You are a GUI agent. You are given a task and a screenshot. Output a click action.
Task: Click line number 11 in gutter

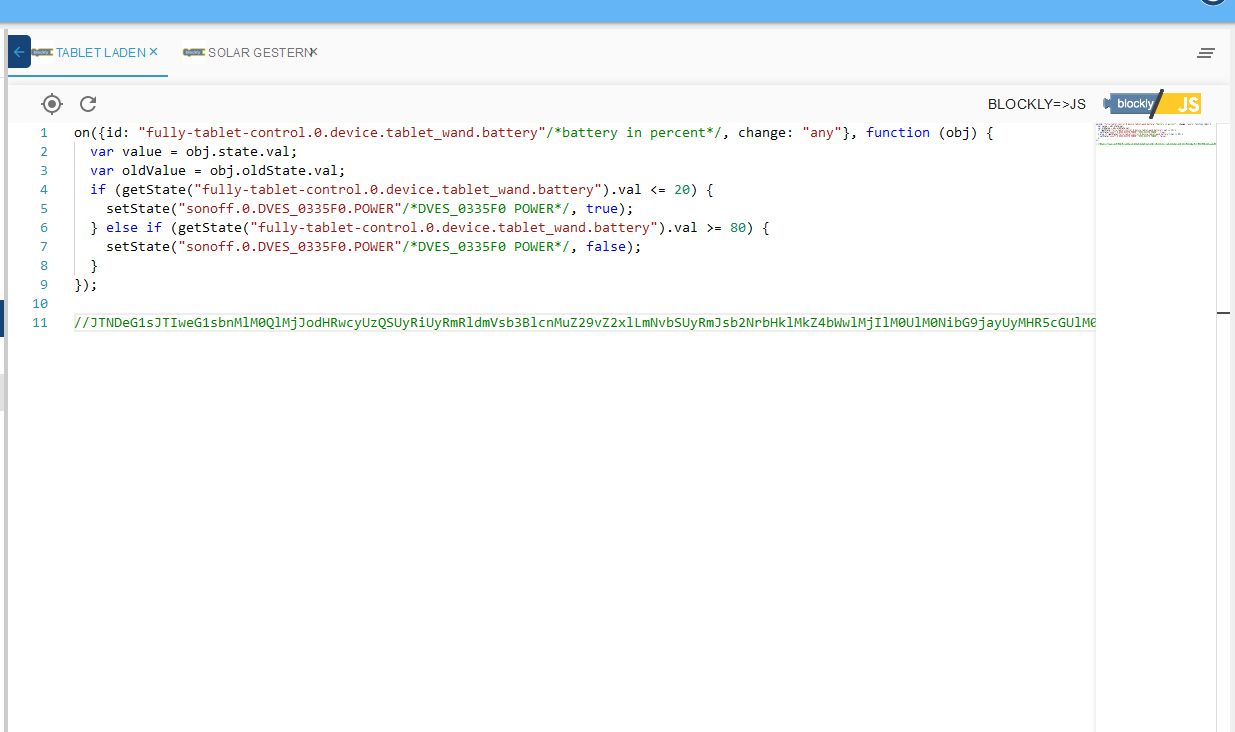click(x=40, y=323)
